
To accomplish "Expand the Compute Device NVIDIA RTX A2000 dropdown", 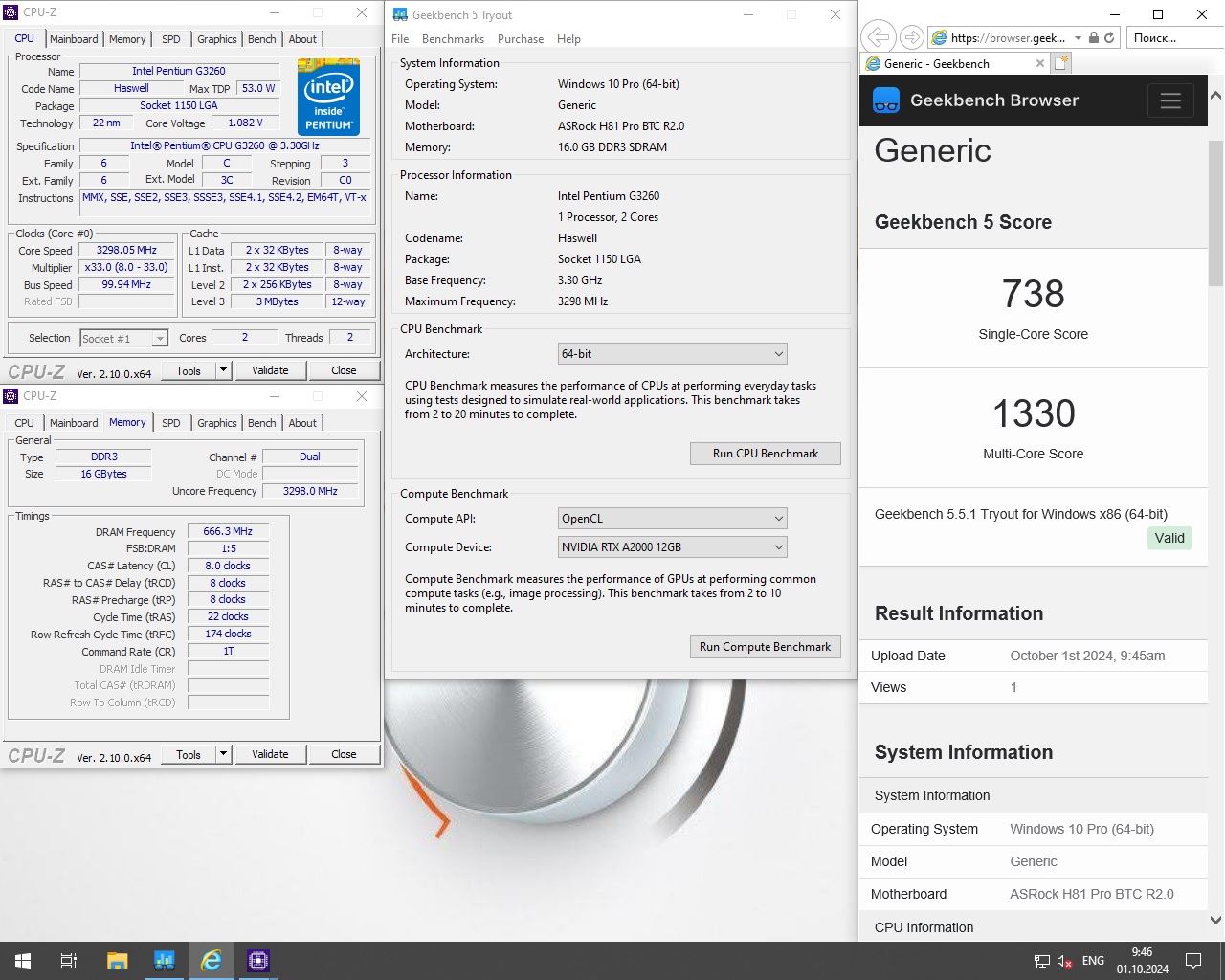I will tap(778, 547).
